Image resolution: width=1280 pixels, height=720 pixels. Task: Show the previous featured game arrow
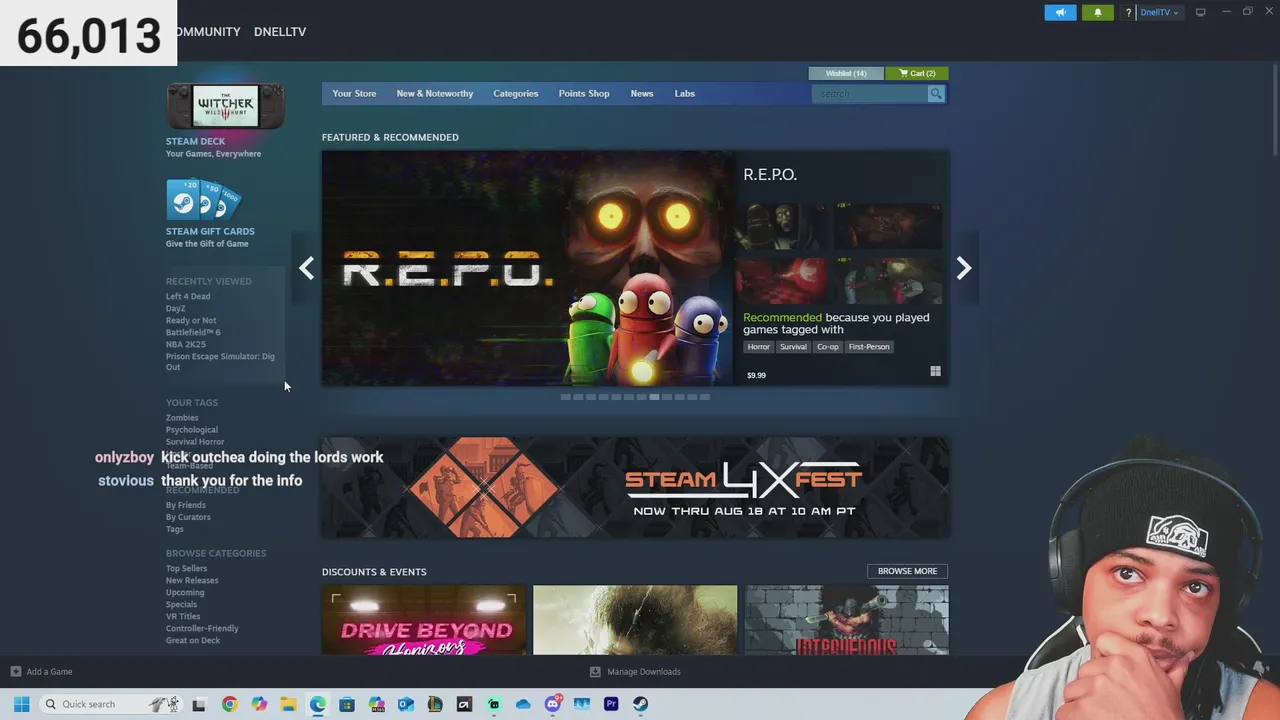306,268
